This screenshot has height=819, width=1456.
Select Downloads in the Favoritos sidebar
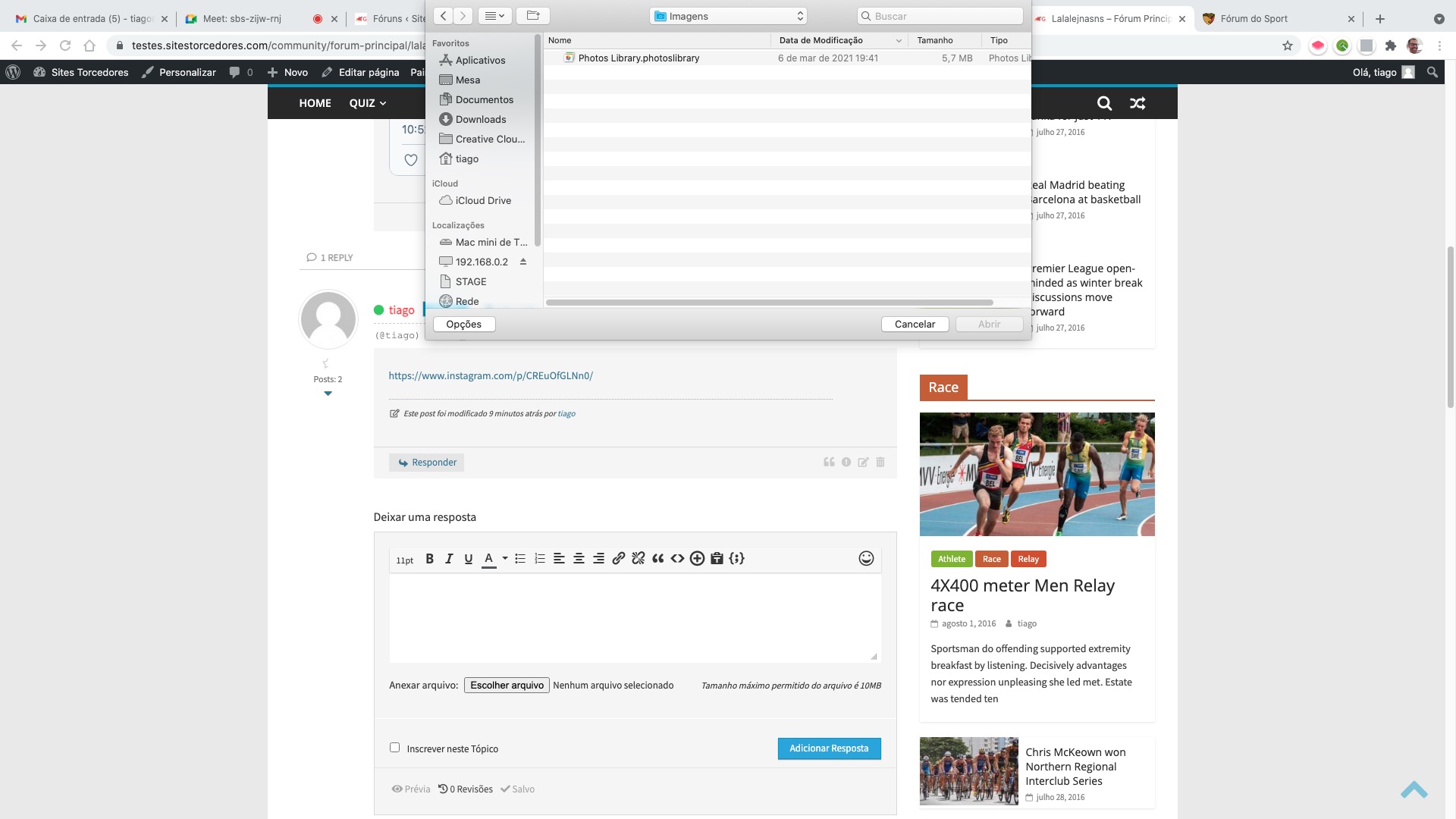pyautogui.click(x=480, y=119)
